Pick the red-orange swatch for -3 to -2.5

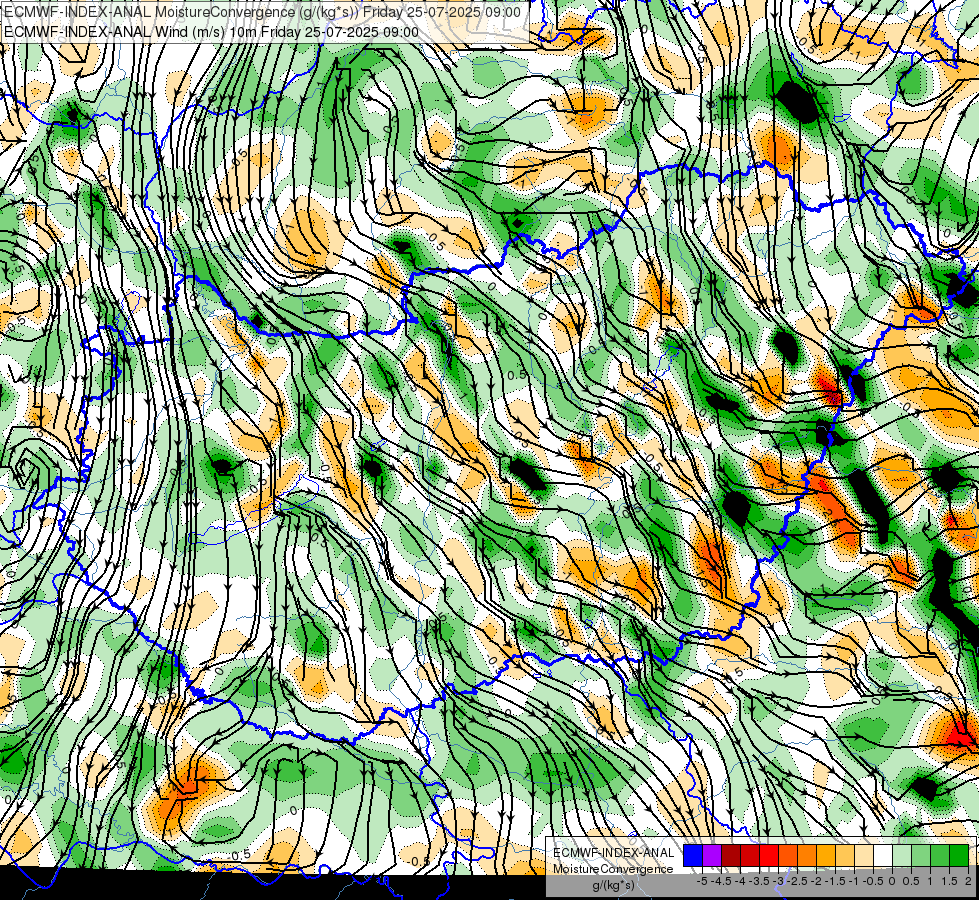point(788,856)
